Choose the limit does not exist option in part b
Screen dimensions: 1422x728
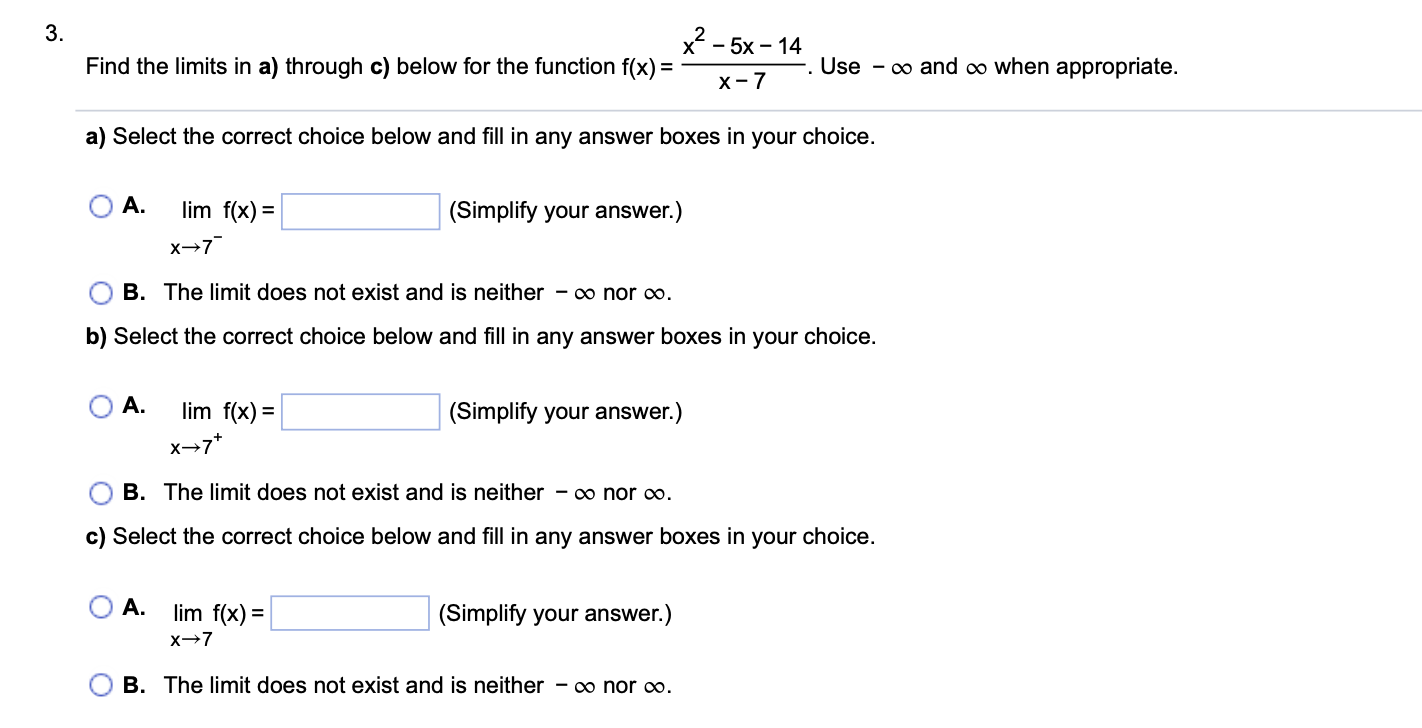(101, 492)
